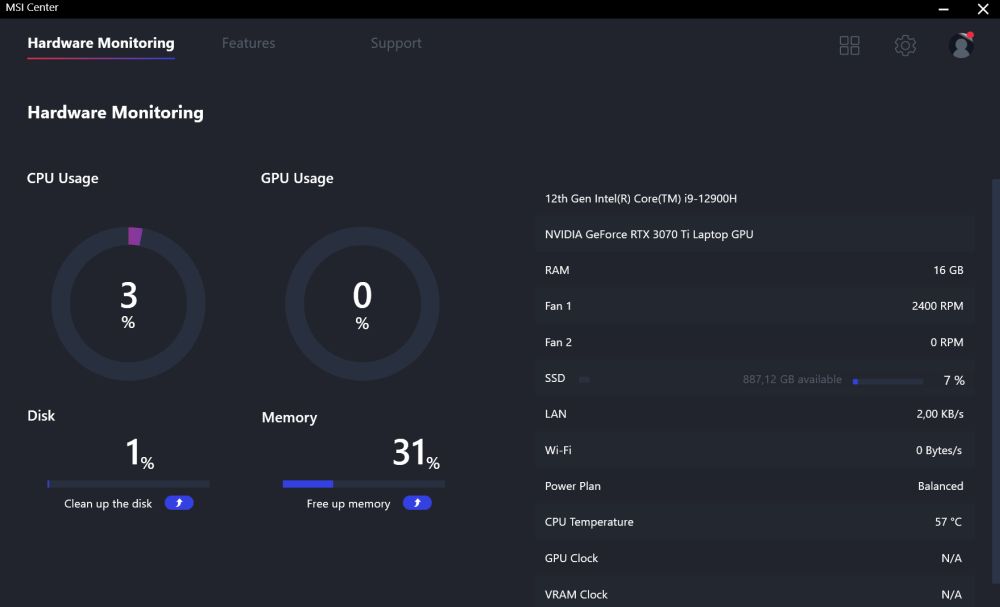Click the Fan 2 label

(558, 342)
